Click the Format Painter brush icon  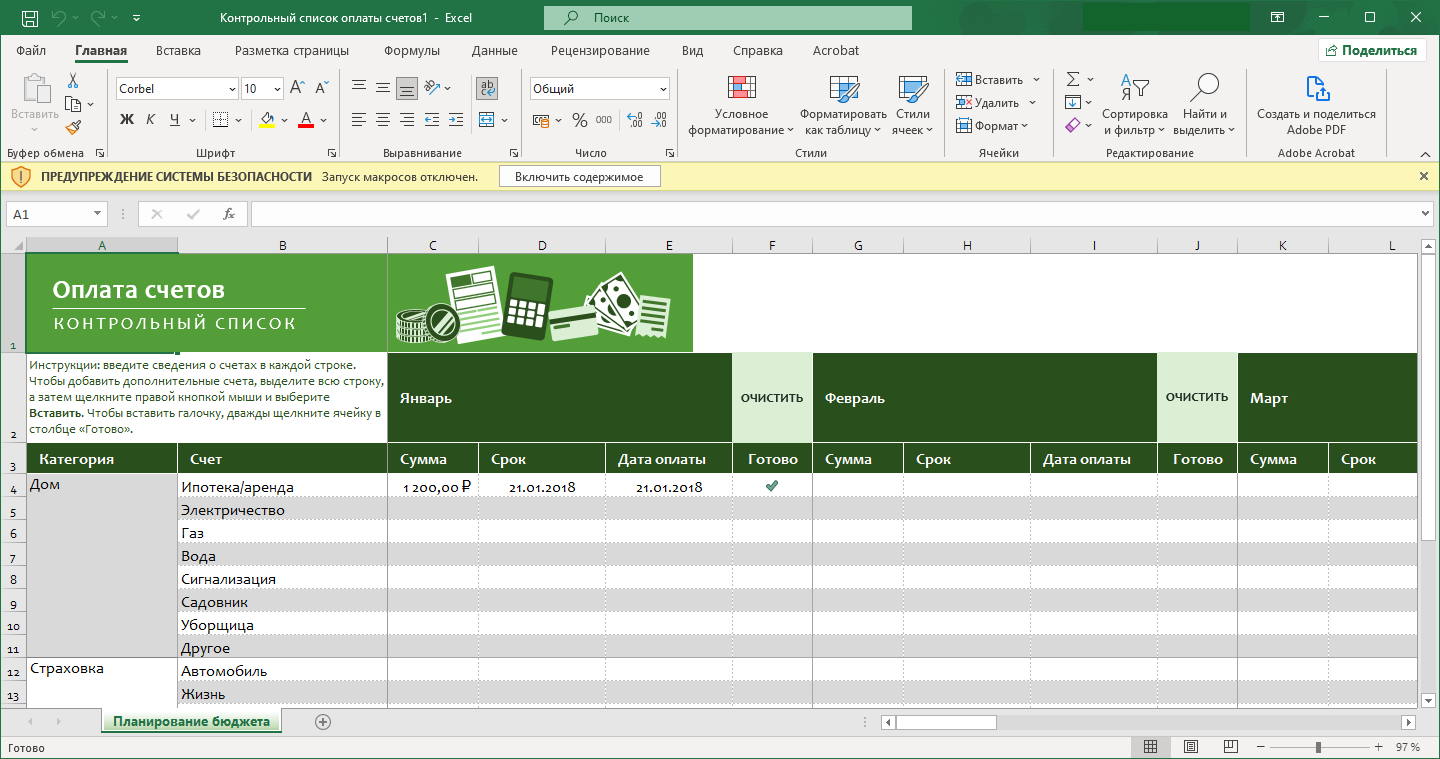(x=73, y=127)
